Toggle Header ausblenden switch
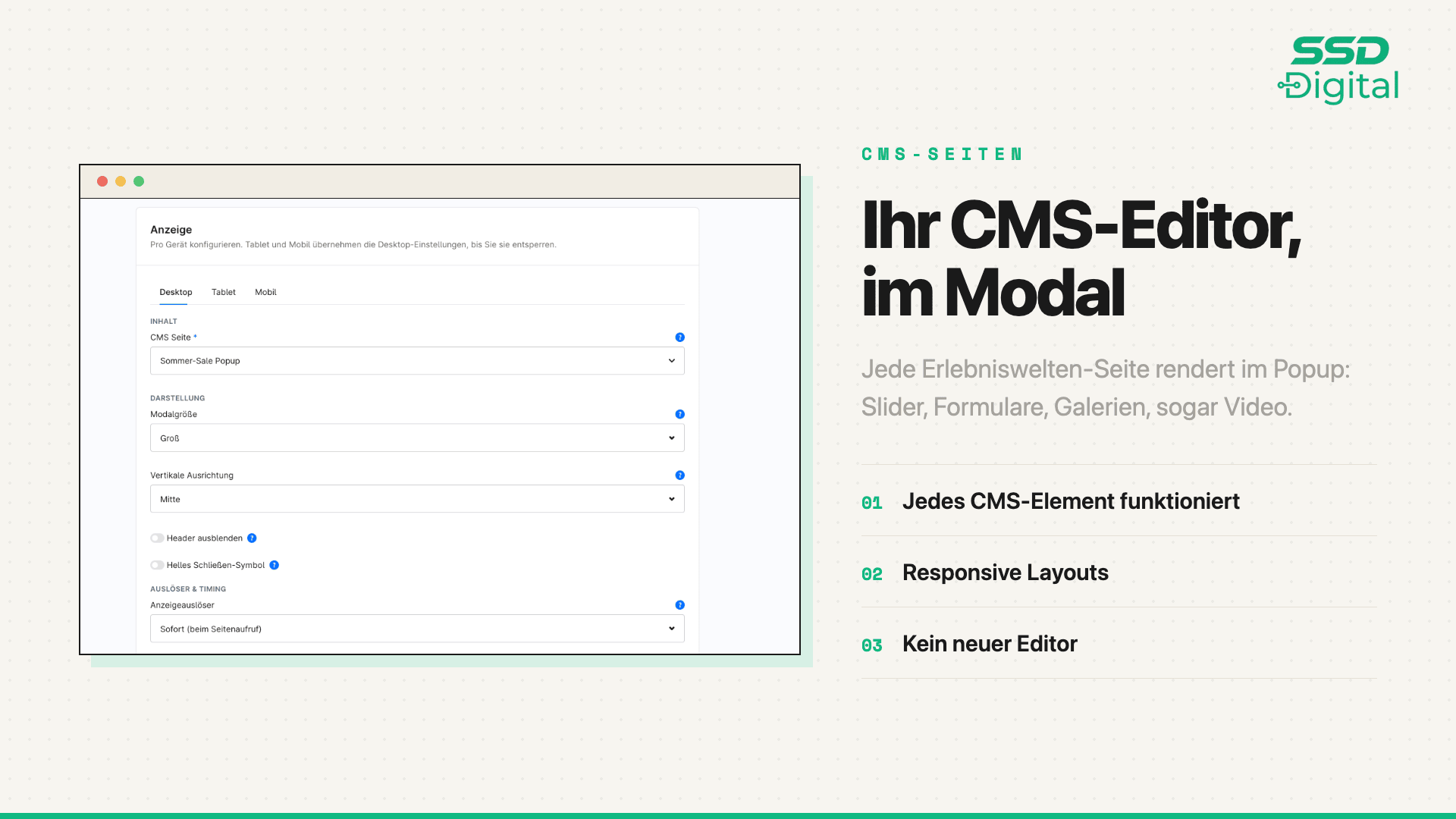 (157, 538)
